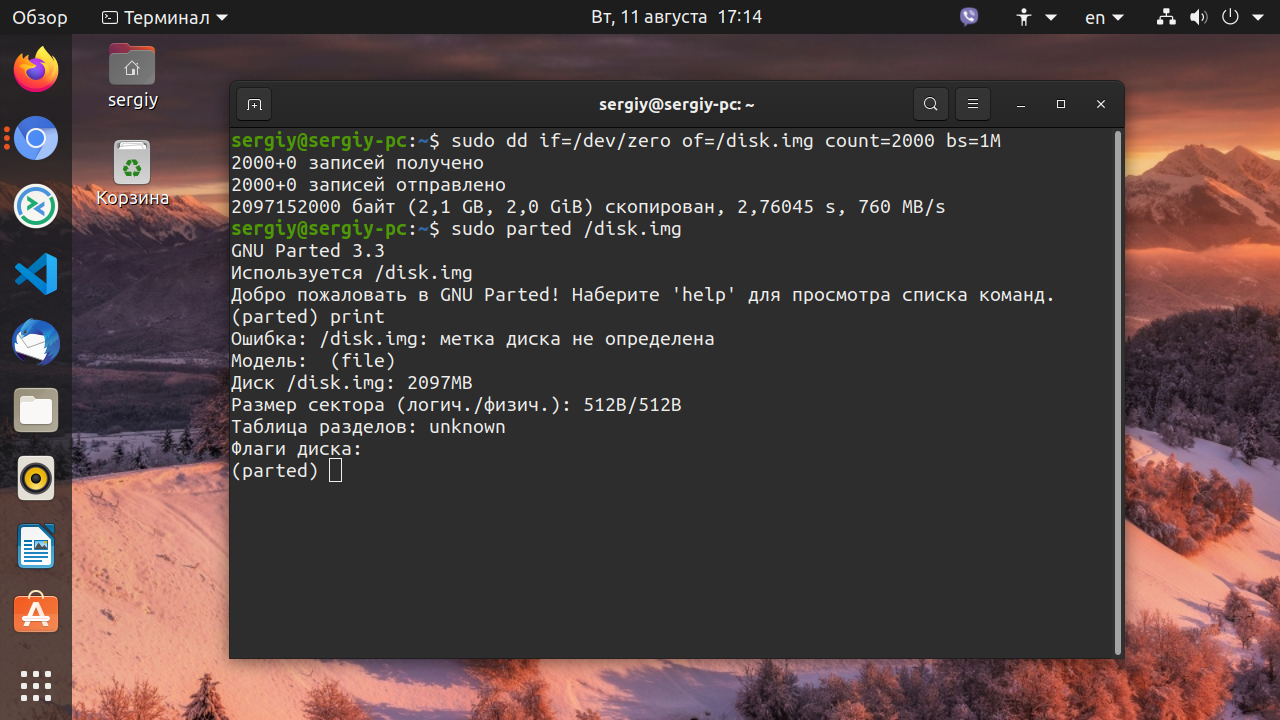Click the Viber tray icon
The image size is (1280, 720).
coord(969,17)
